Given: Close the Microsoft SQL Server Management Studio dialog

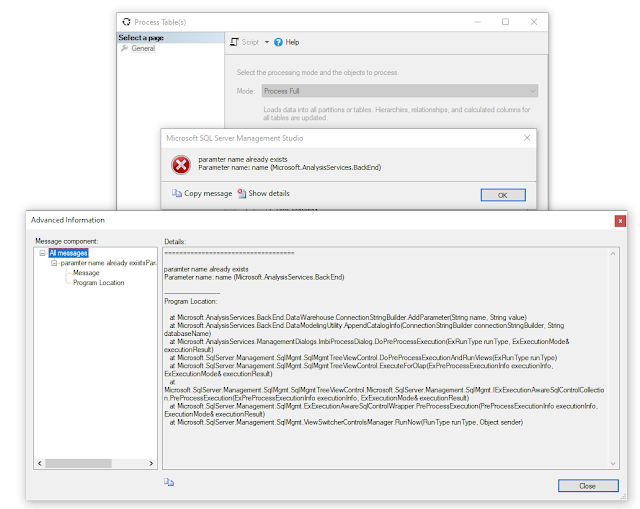Looking at the screenshot, I should (x=527, y=138).
